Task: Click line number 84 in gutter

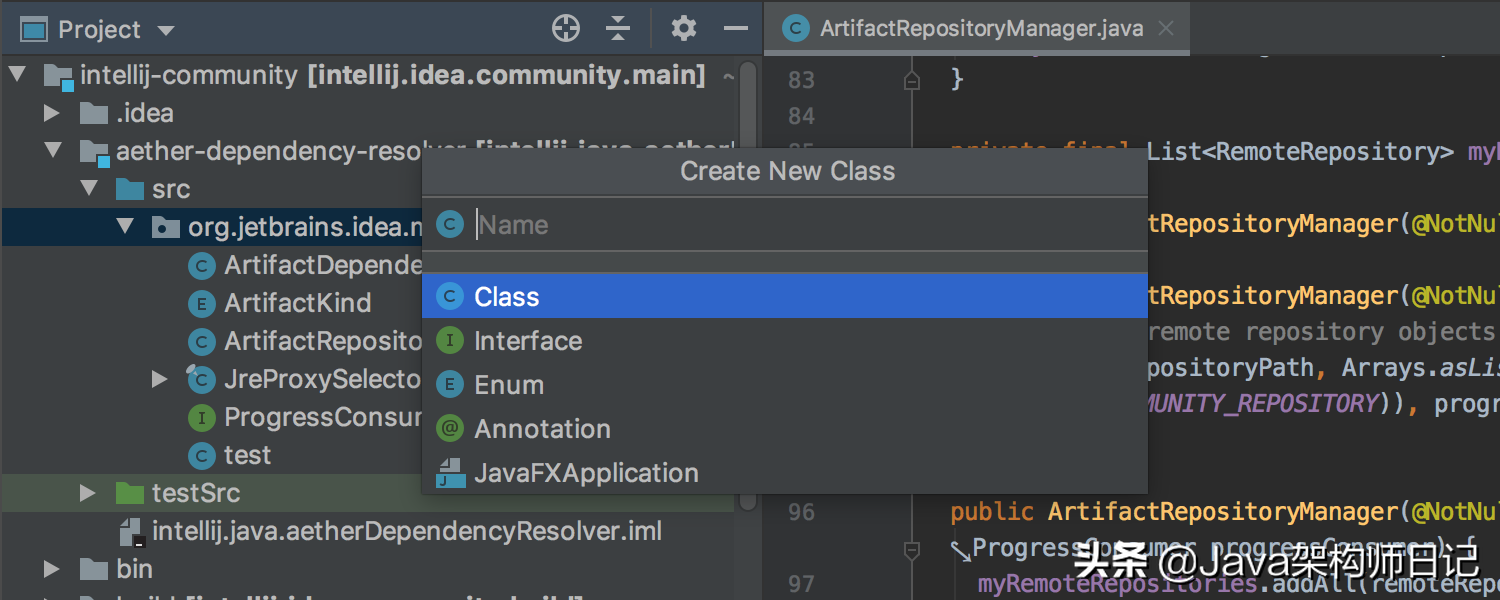Action: pyautogui.click(x=802, y=116)
